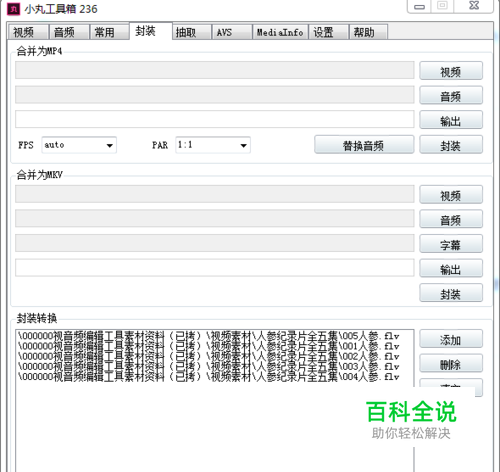Switch to the 音频 tab

tap(69, 32)
